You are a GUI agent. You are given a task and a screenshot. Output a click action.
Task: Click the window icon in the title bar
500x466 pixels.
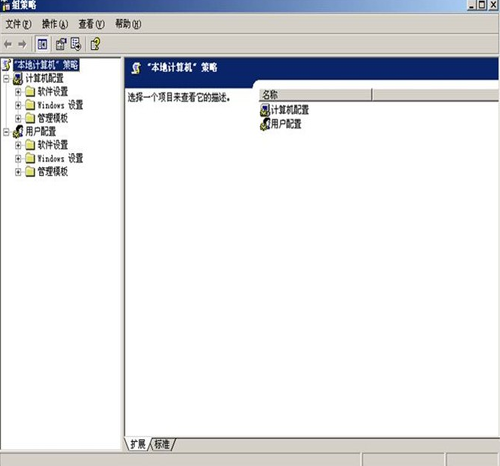tap(5, 5)
